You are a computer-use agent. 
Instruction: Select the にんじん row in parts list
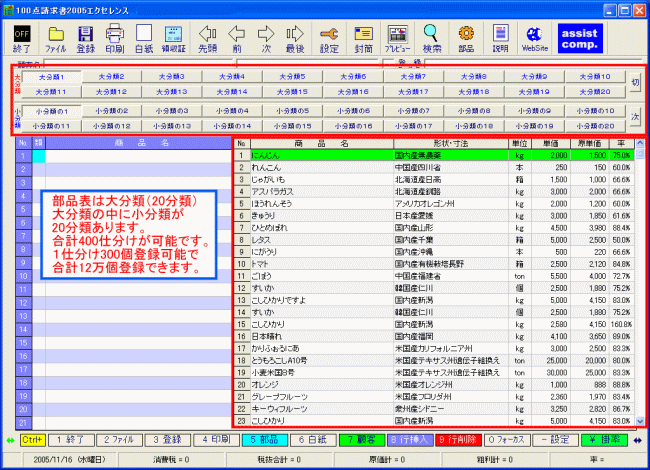coord(434,155)
